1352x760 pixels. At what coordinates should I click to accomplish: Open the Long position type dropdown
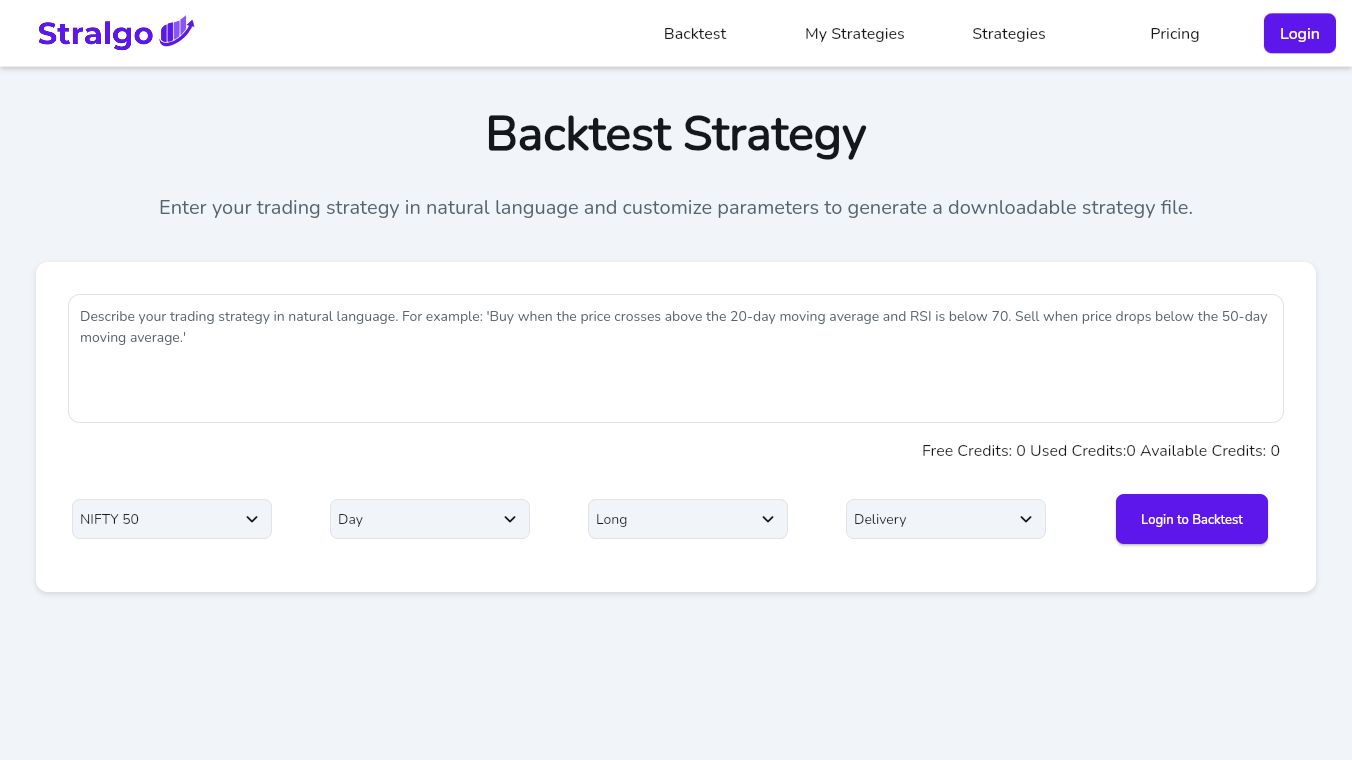[x=676, y=519]
